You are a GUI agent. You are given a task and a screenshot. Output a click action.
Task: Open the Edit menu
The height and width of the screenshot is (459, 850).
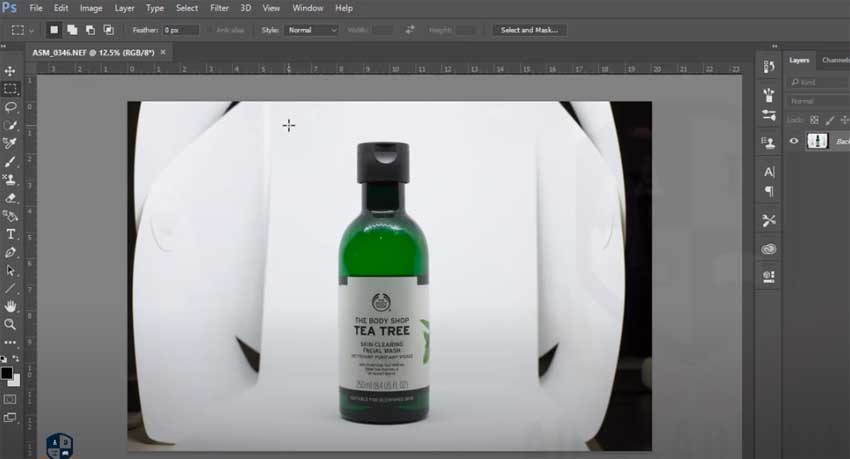[61, 8]
